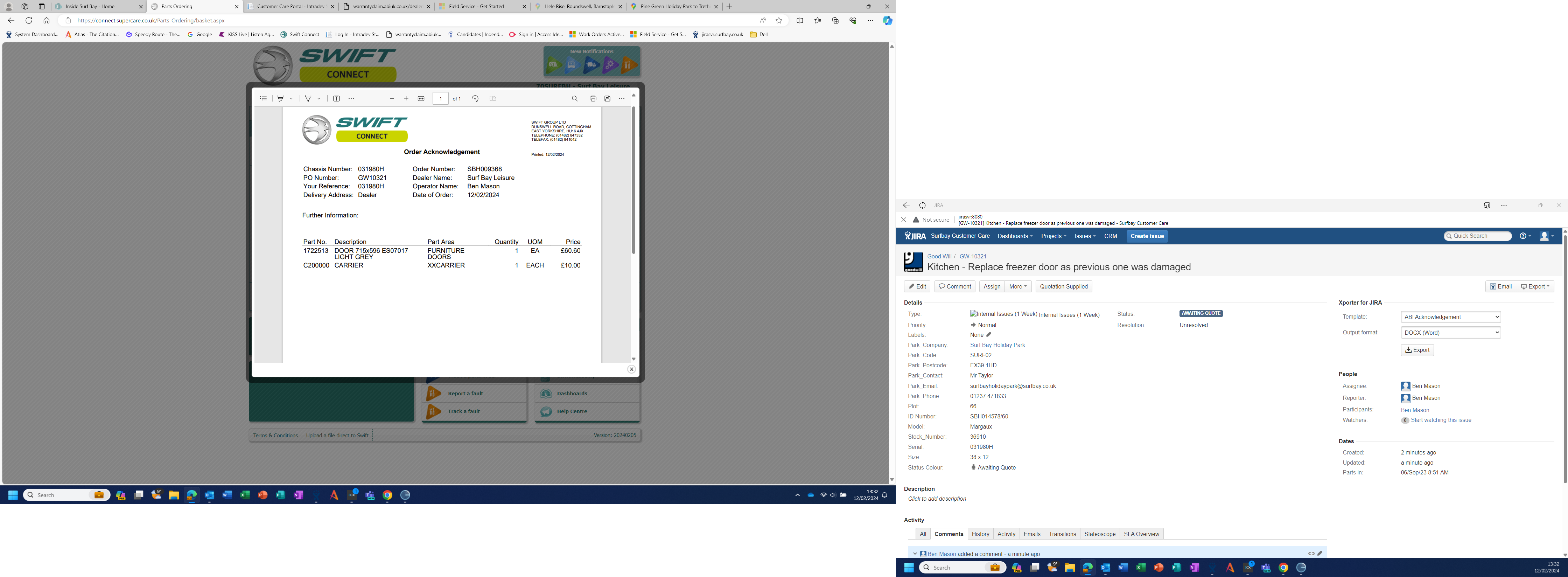Print the Order Acknowledgement PDF
1568x577 pixels.
(592, 99)
